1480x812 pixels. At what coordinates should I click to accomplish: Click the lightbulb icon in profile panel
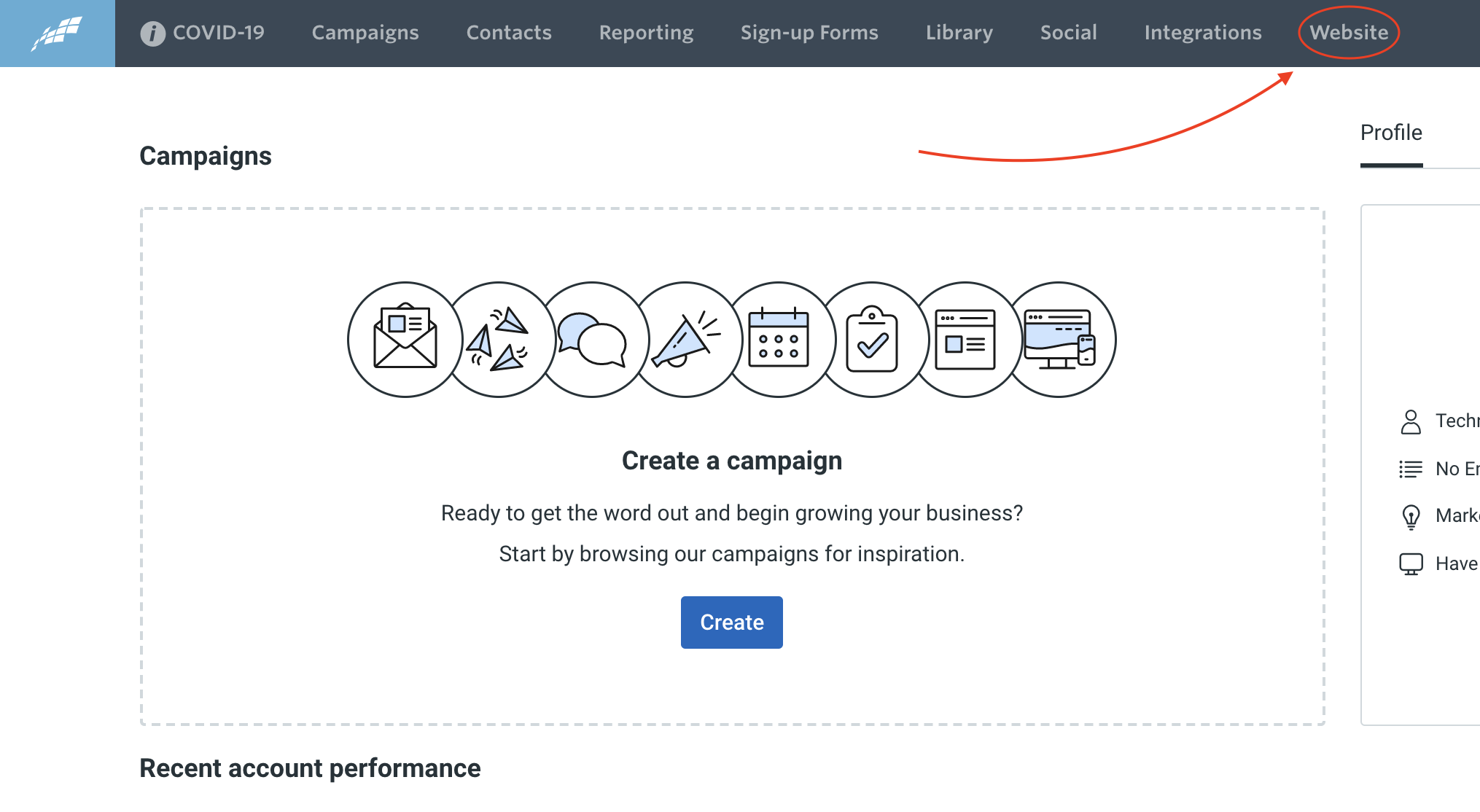1411,516
